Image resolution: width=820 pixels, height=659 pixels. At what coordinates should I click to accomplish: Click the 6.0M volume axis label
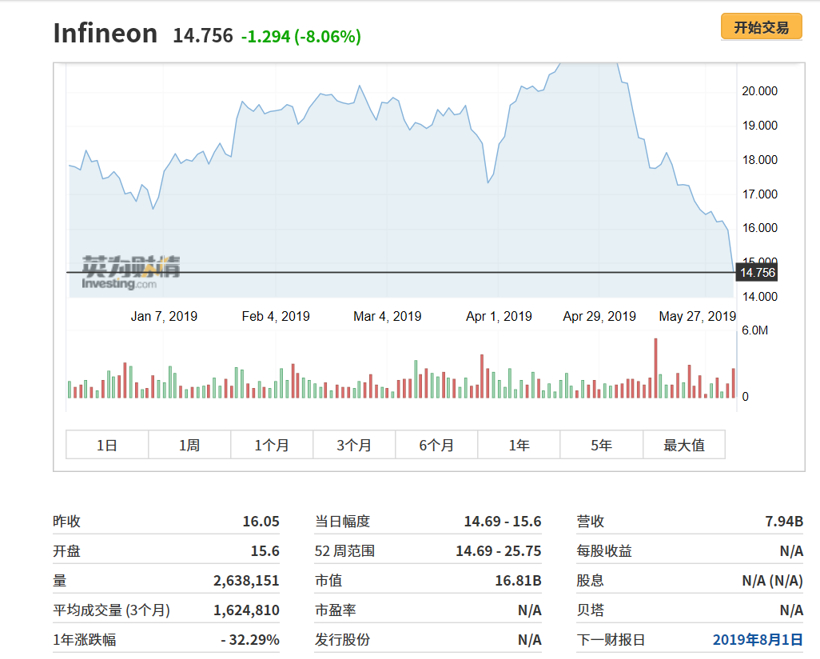tap(755, 331)
